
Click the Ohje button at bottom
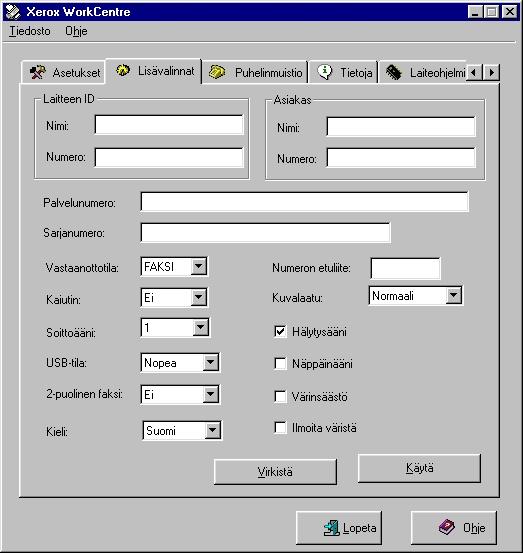coord(454,528)
